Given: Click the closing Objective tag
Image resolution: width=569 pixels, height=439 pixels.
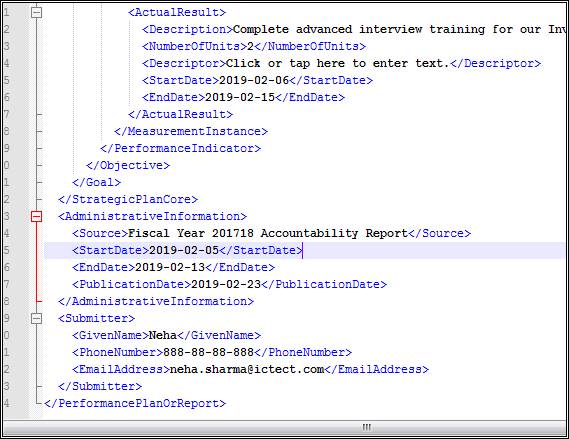Looking at the screenshot, I should tap(128, 165).
